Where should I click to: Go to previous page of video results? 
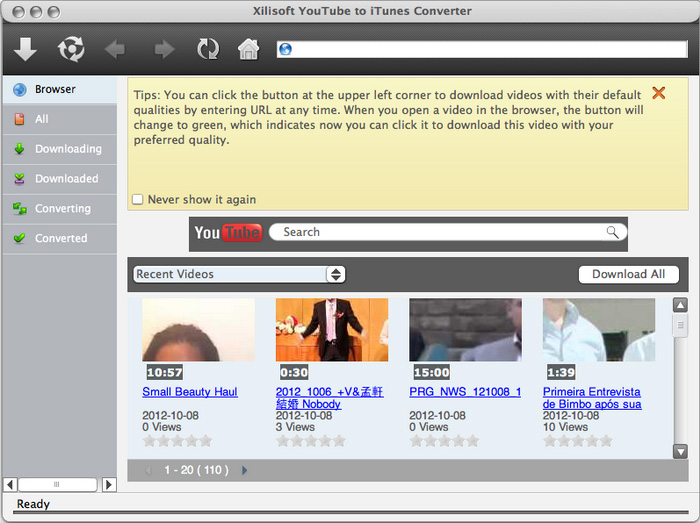[149, 470]
